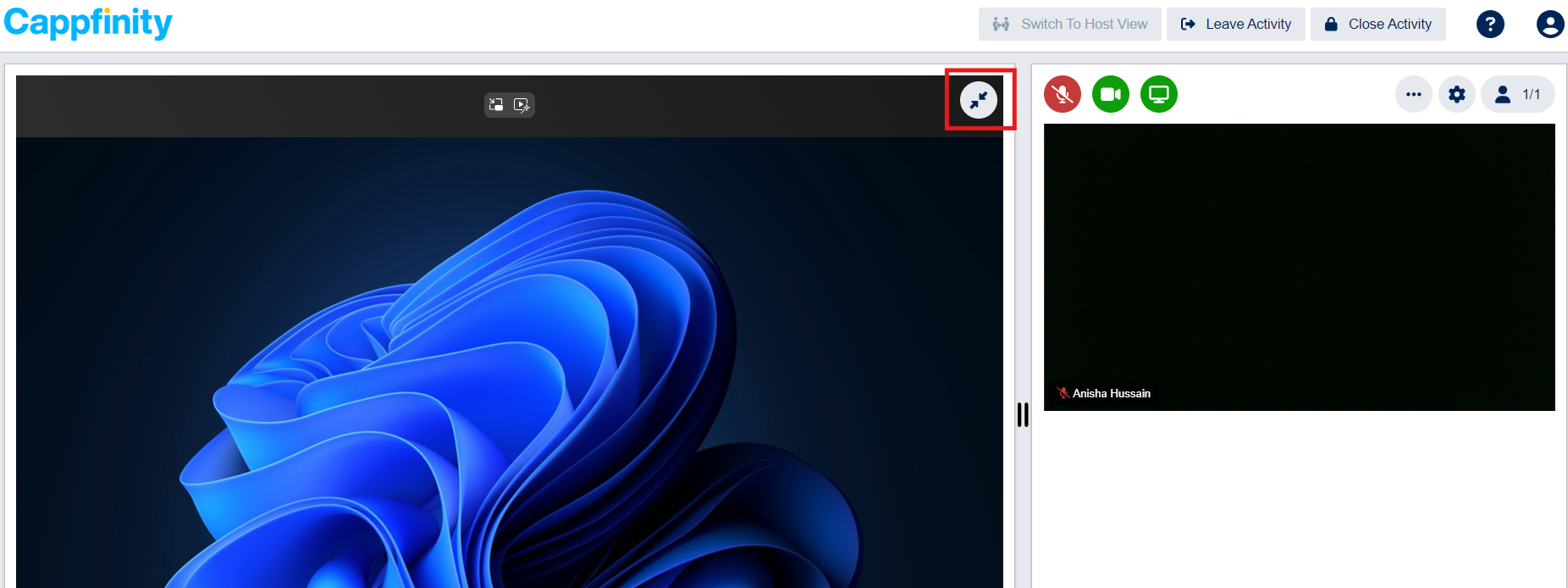Click the Close Activity button
The height and width of the screenshot is (588, 1568).
coord(1378,24)
